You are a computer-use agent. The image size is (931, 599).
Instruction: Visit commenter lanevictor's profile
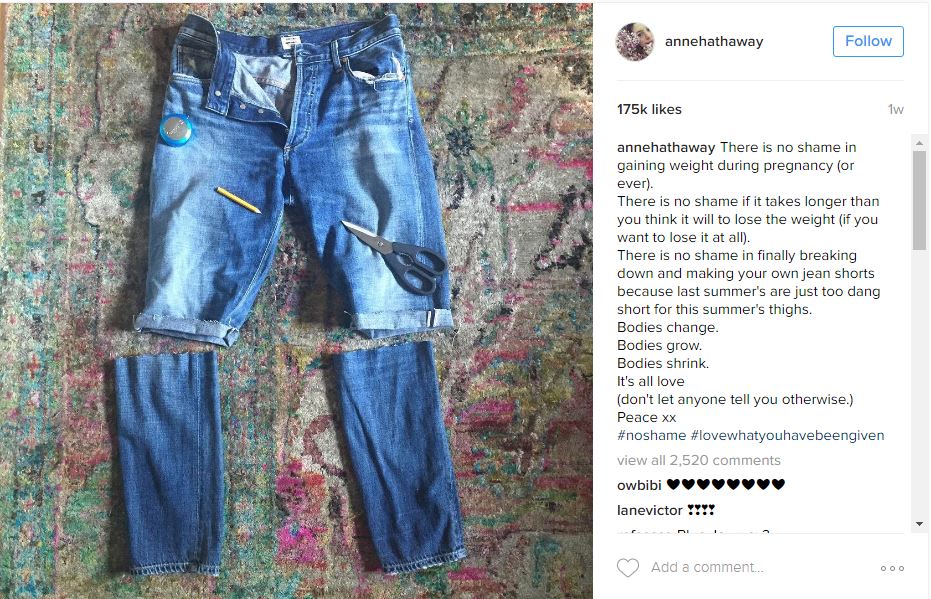point(650,510)
